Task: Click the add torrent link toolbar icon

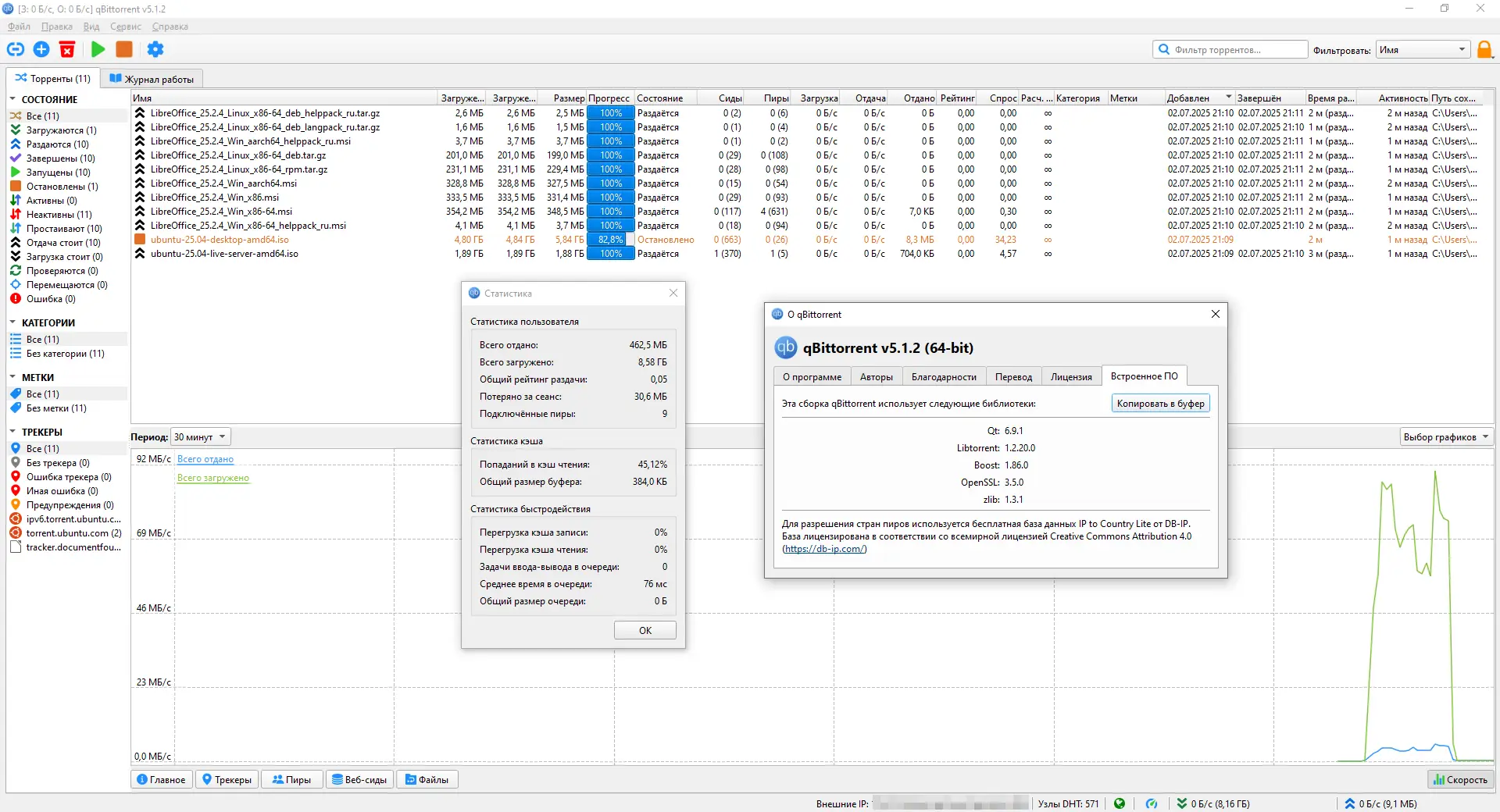Action: (x=16, y=49)
